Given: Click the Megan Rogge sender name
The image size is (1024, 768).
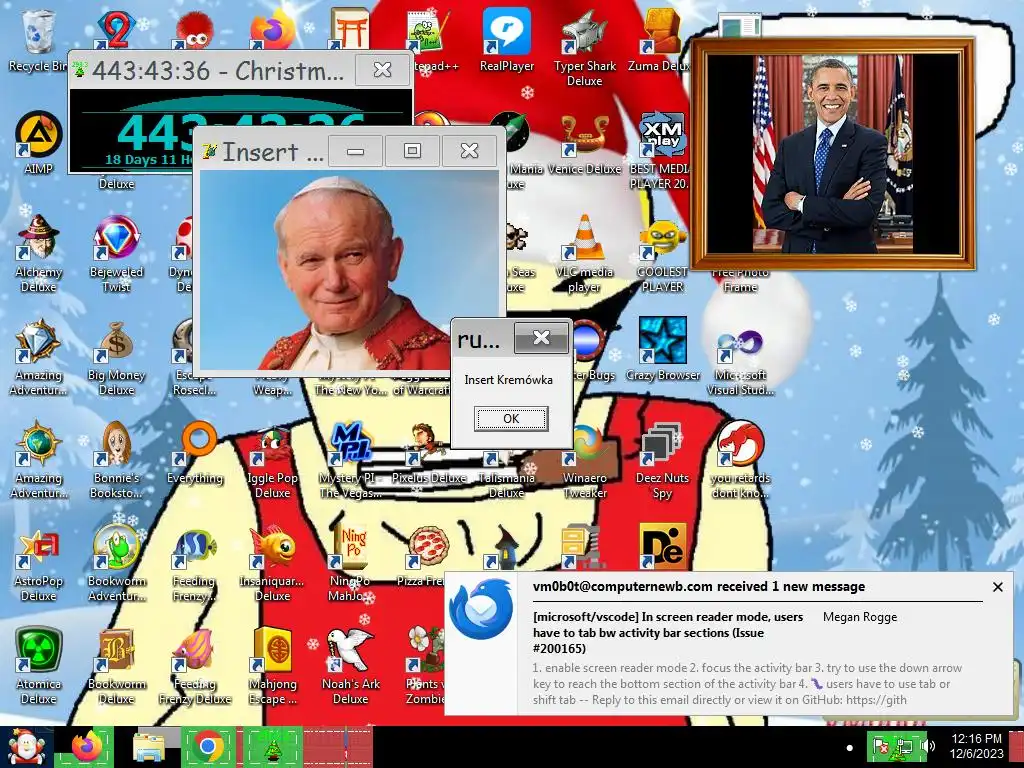Looking at the screenshot, I should (860, 617).
